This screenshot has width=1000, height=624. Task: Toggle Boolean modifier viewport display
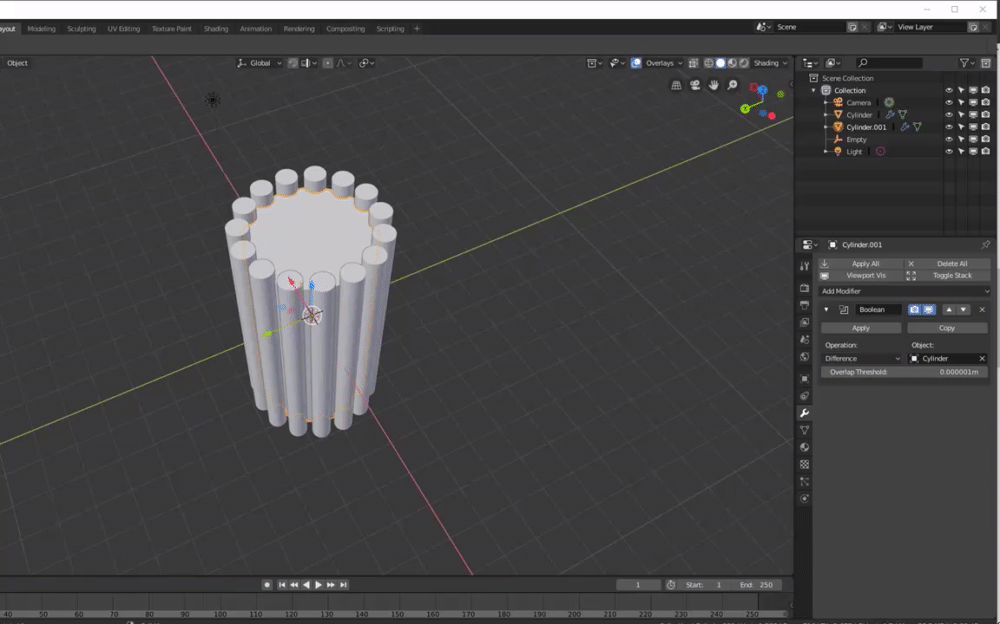(x=929, y=310)
